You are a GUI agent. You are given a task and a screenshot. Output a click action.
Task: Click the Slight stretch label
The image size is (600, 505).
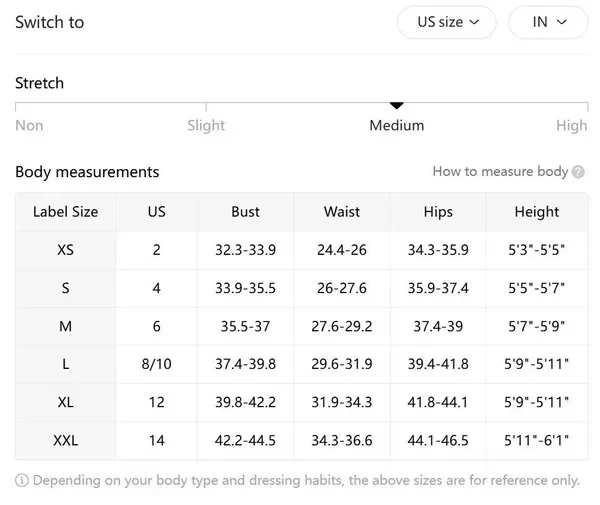tap(206, 126)
